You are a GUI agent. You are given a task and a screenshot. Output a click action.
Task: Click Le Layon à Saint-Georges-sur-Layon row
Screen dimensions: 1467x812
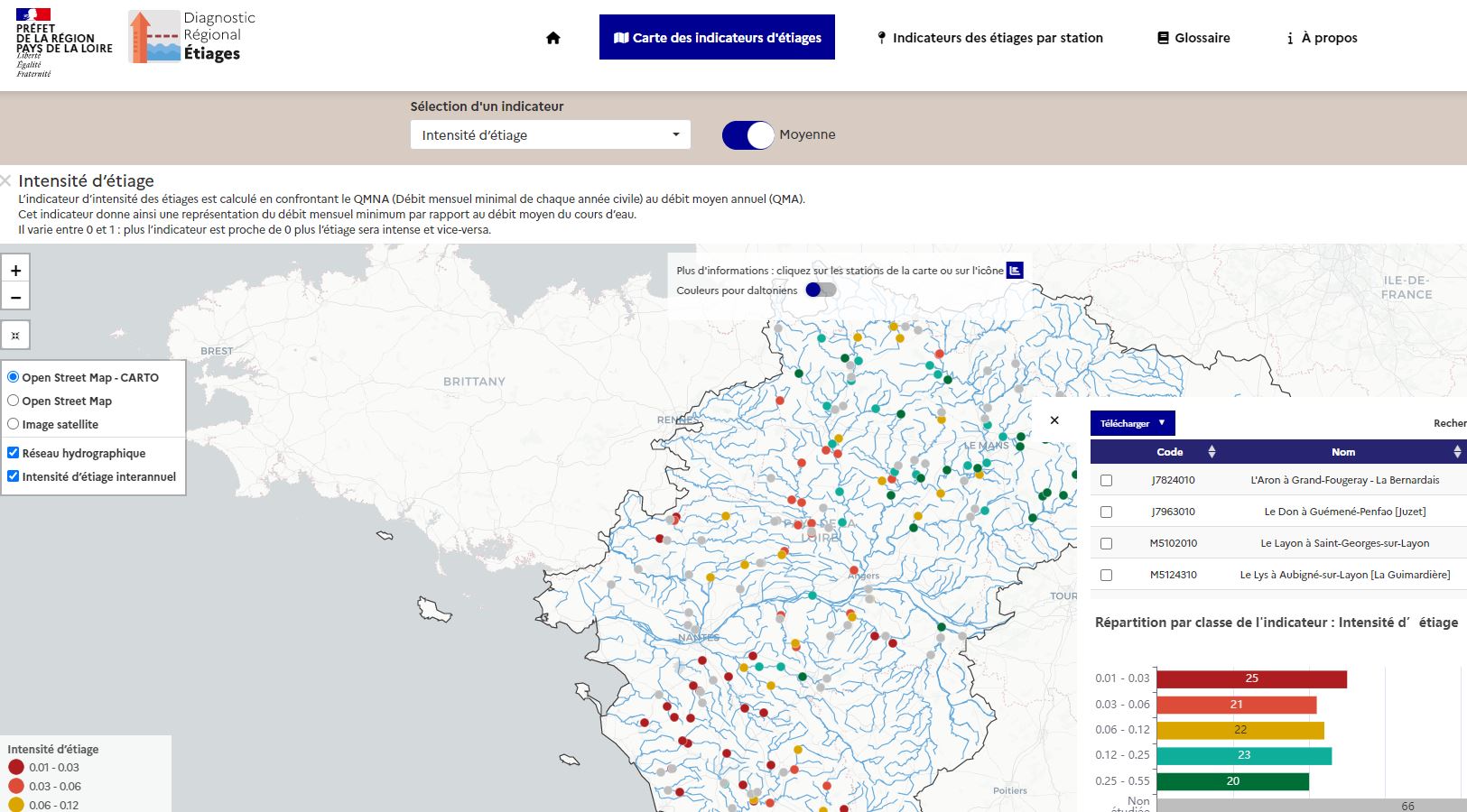click(x=1278, y=543)
